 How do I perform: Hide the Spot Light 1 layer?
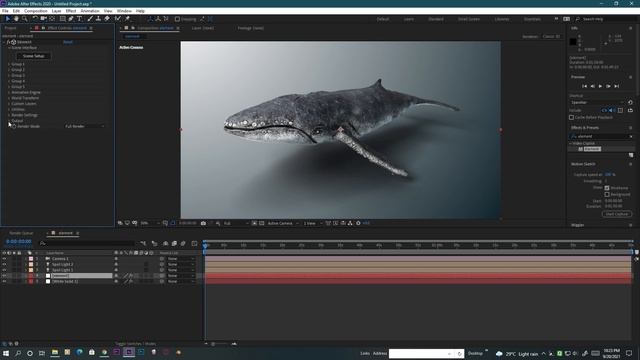[x=4, y=270]
